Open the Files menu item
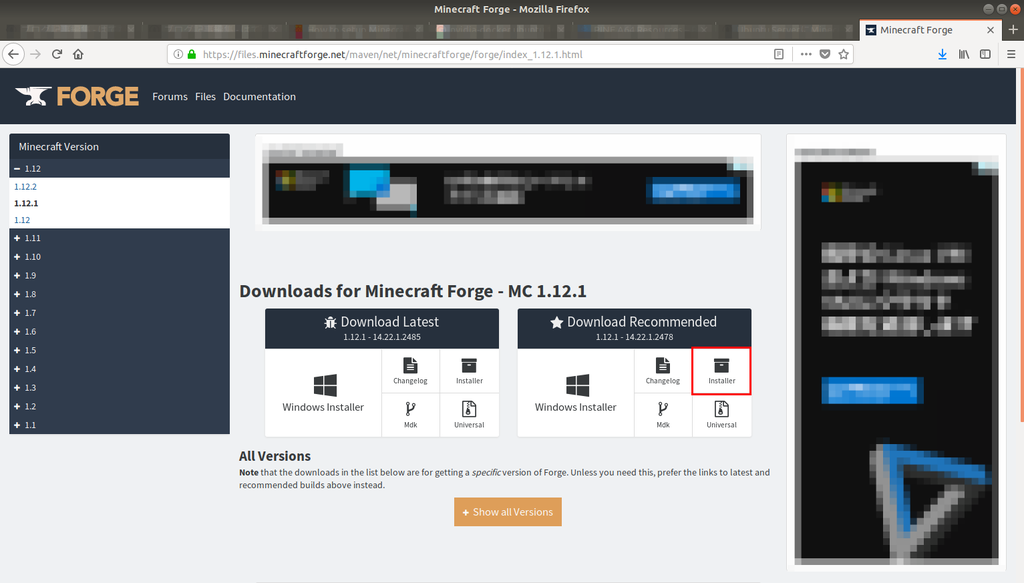This screenshot has height=583, width=1024. tap(205, 97)
